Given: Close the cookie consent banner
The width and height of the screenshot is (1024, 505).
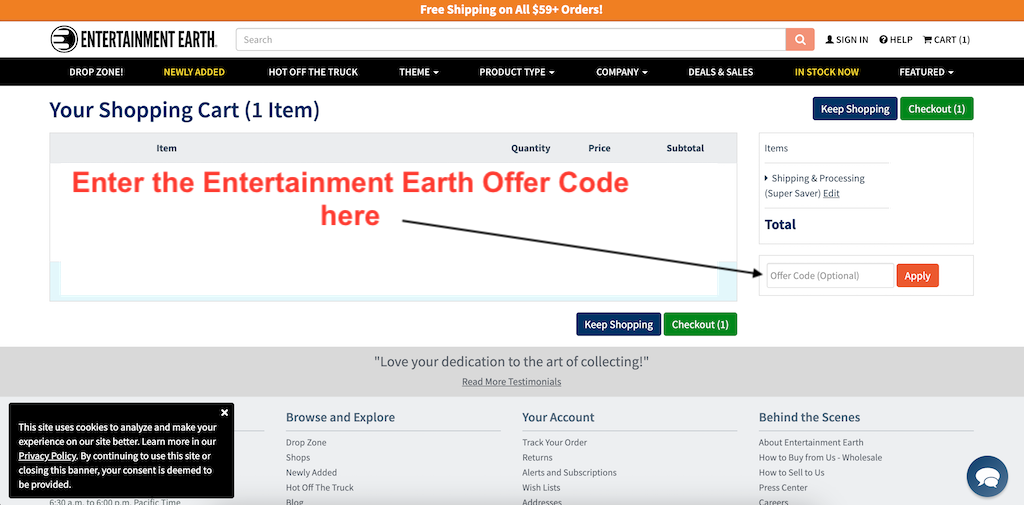Looking at the screenshot, I should (x=224, y=412).
